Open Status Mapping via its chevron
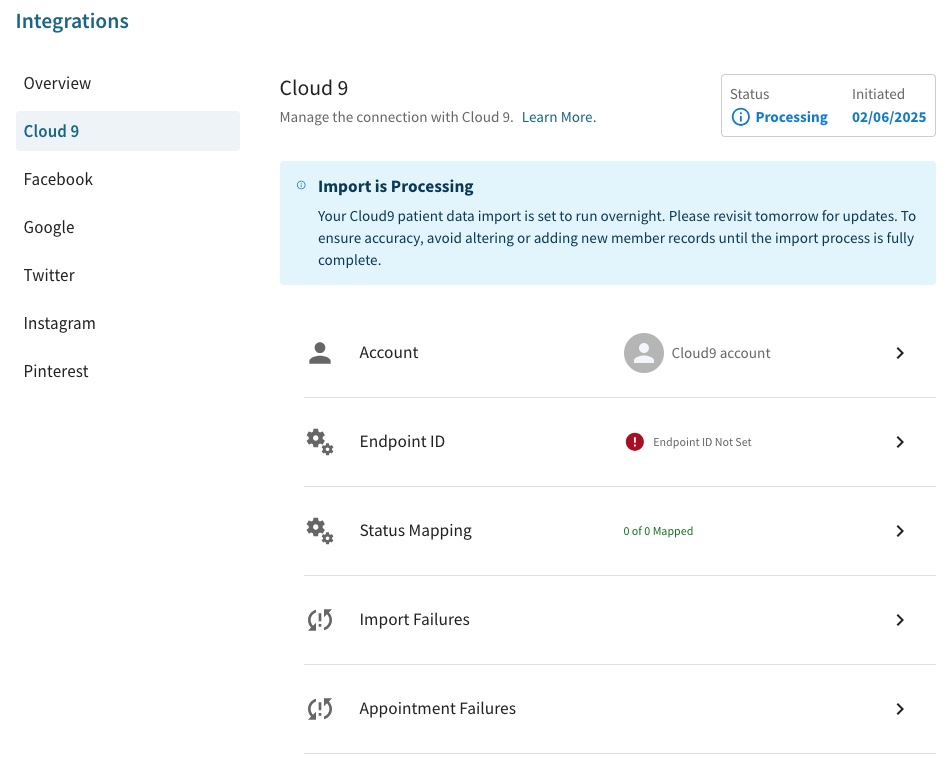 [900, 531]
